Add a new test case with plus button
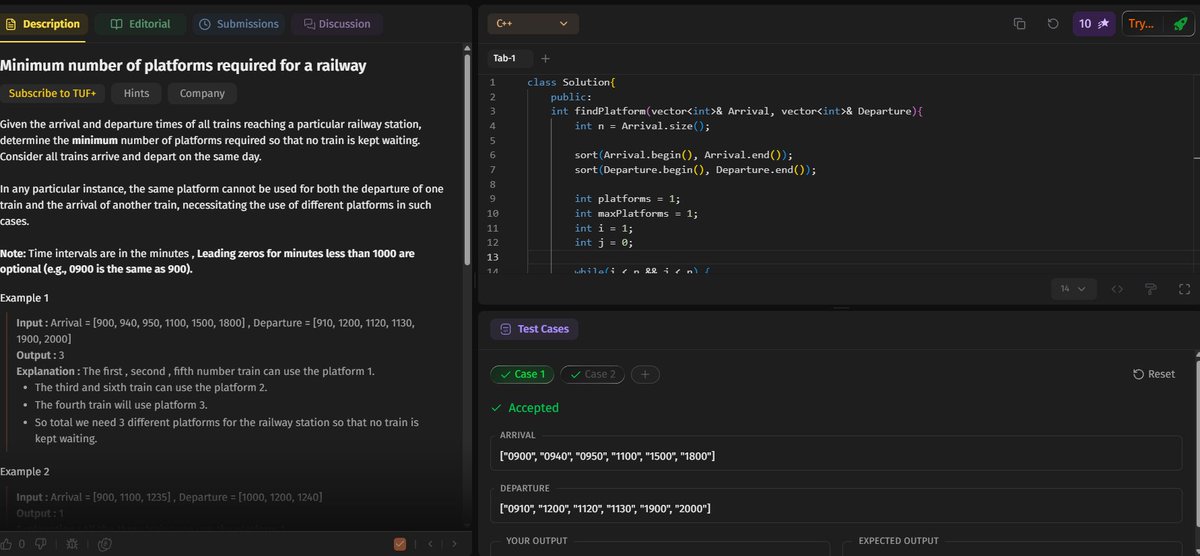This screenshot has height=556, width=1200. coord(645,374)
